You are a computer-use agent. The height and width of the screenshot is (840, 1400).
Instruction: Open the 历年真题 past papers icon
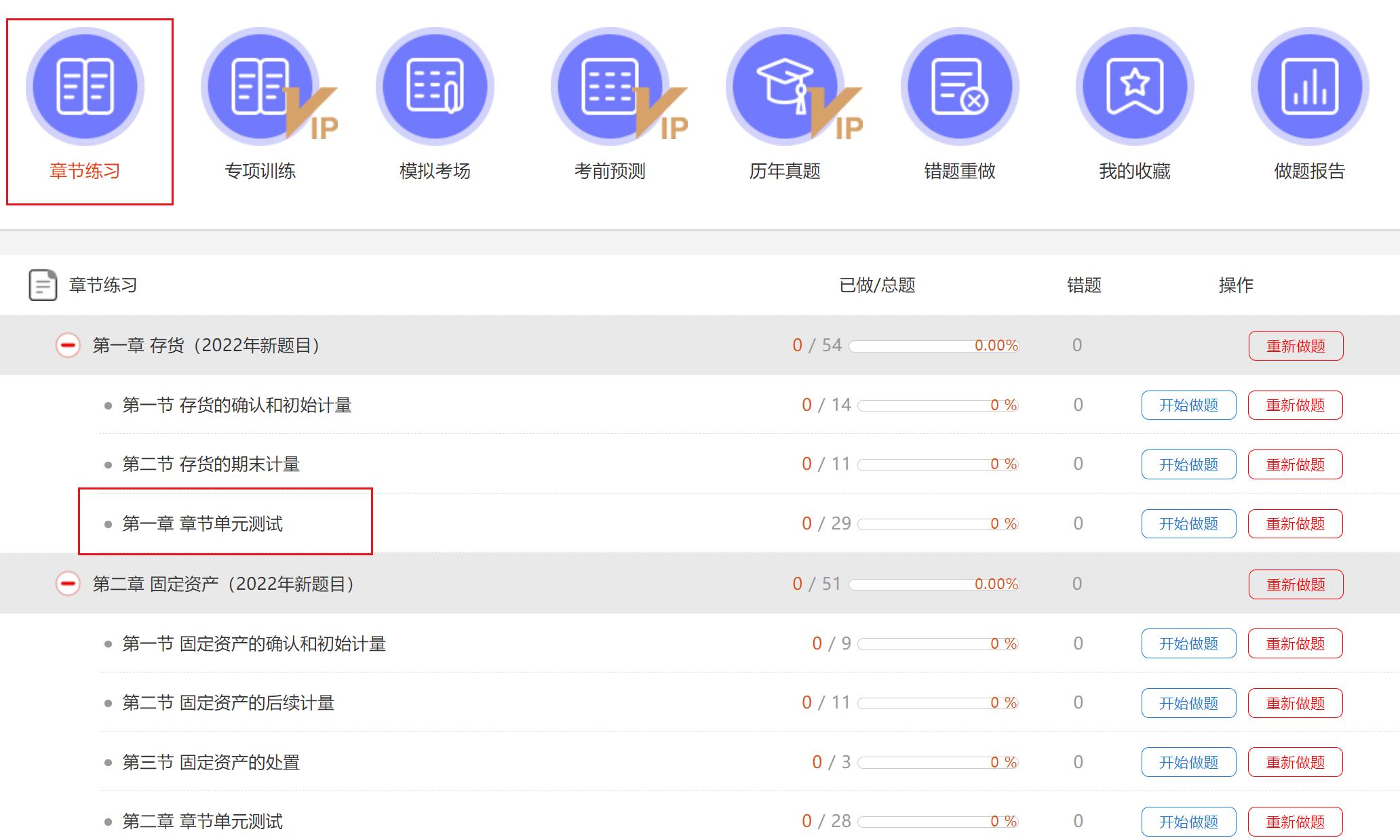[785, 85]
